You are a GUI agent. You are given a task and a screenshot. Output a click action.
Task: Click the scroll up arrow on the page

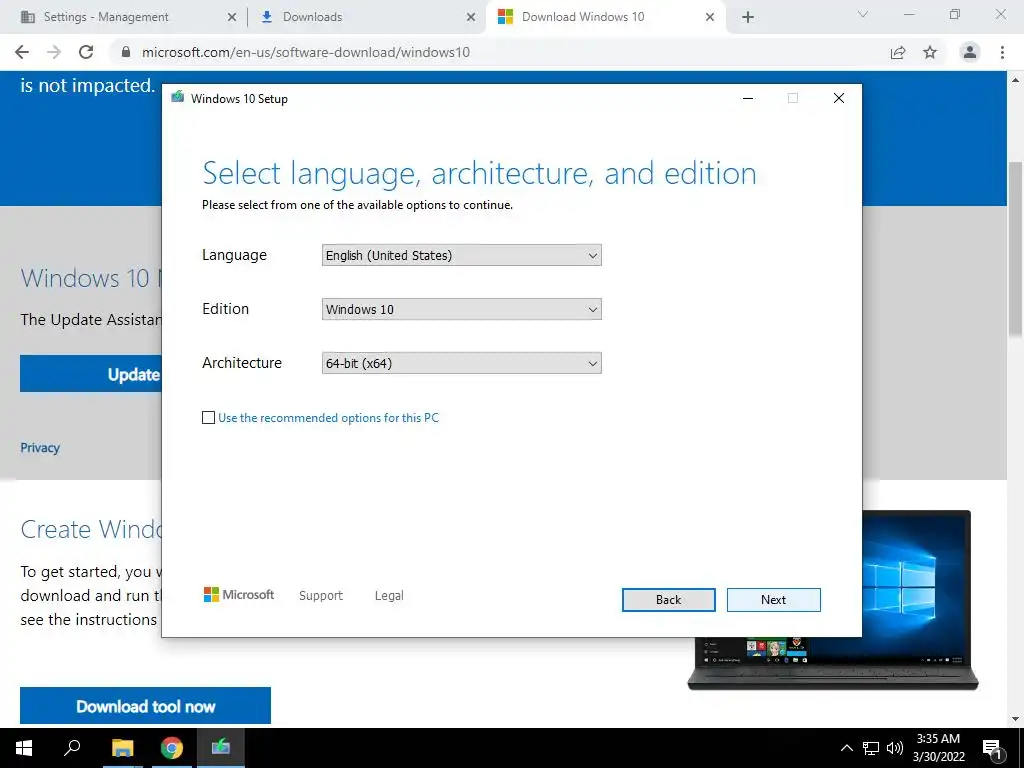pyautogui.click(x=1015, y=80)
